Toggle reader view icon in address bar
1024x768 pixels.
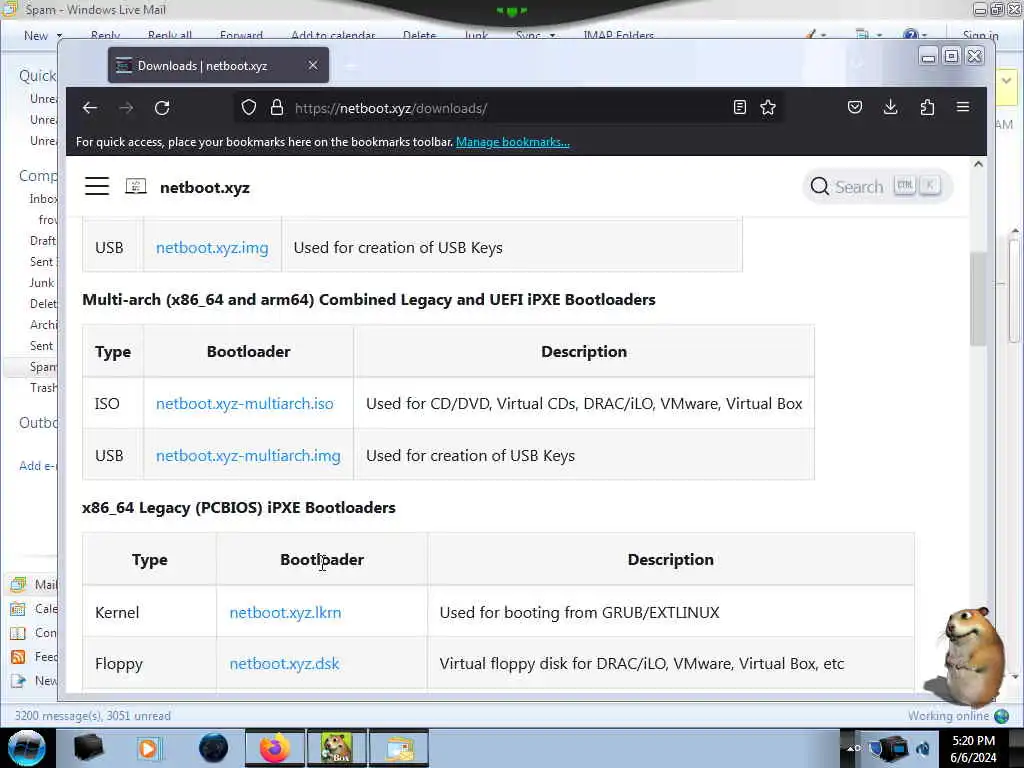[x=739, y=108]
